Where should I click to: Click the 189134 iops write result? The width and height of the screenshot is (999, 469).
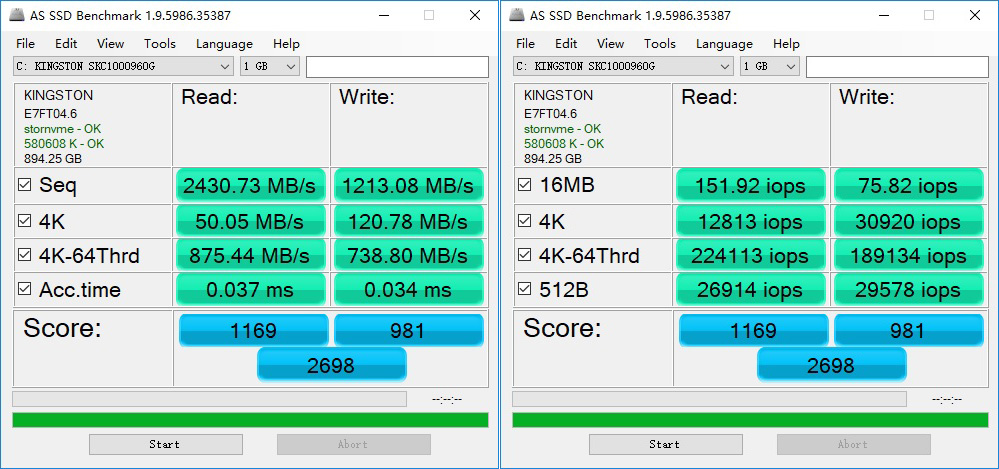click(909, 256)
